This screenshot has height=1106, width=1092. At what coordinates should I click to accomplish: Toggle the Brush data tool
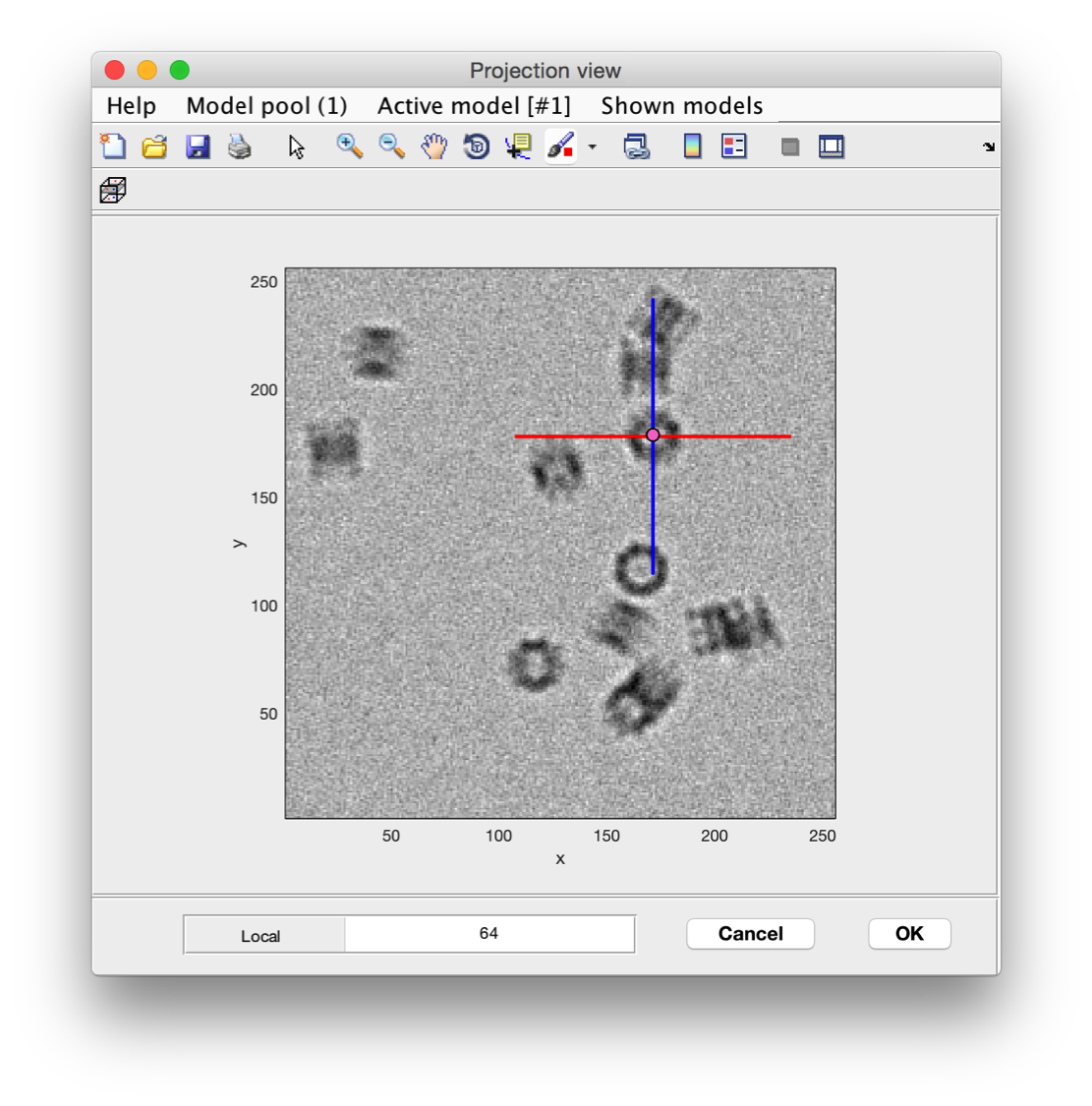pyautogui.click(x=561, y=146)
